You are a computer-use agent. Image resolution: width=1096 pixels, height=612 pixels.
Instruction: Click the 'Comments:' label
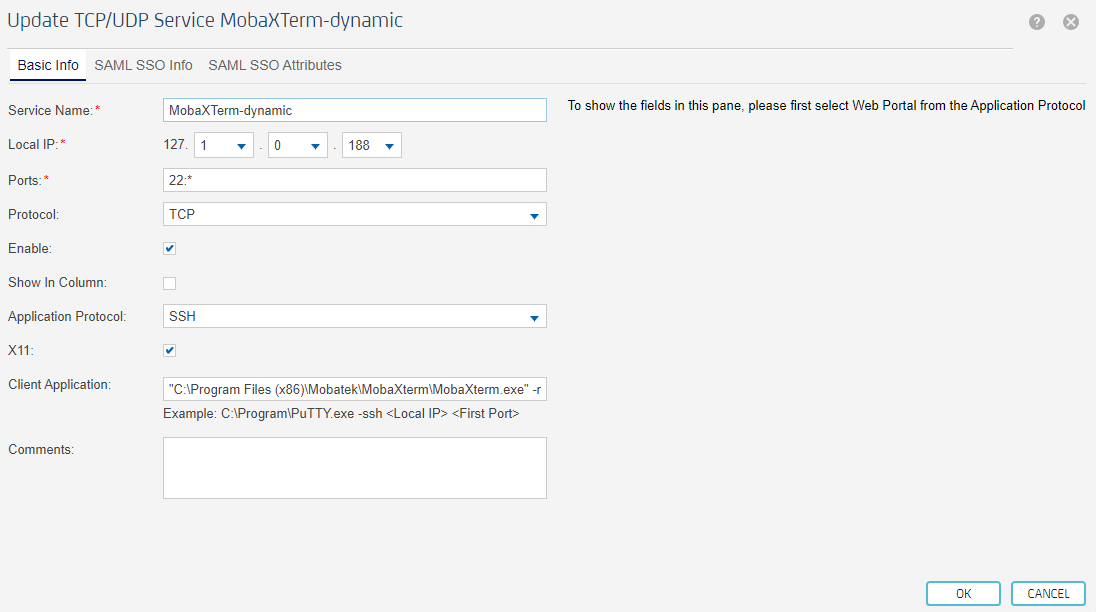pyautogui.click(x=41, y=450)
